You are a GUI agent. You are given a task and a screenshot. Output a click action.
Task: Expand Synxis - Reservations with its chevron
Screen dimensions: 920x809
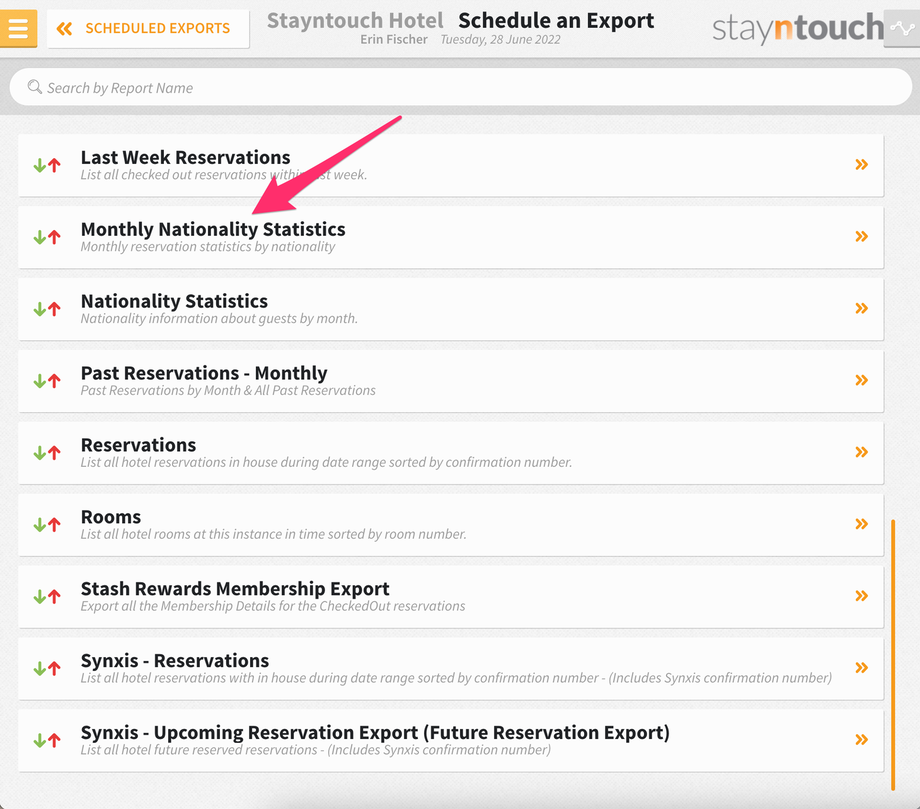pyautogui.click(x=861, y=668)
